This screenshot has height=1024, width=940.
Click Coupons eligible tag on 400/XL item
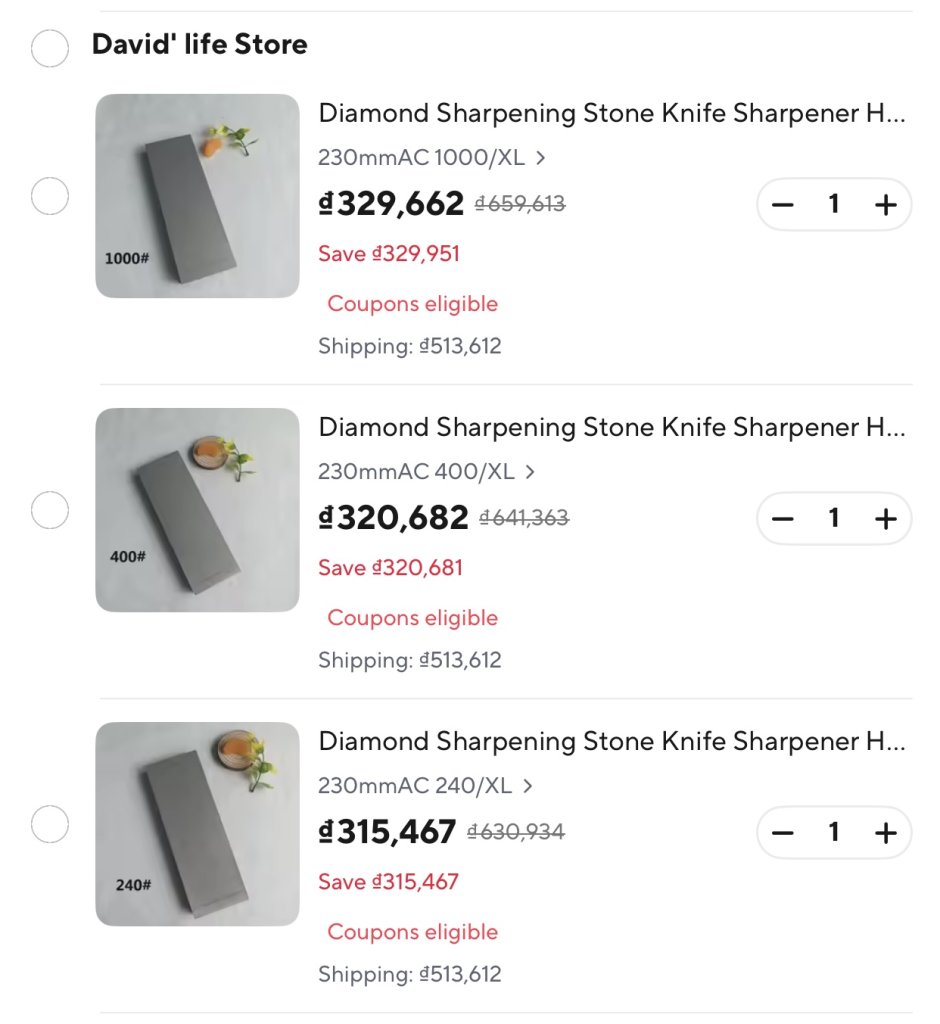pos(412,618)
